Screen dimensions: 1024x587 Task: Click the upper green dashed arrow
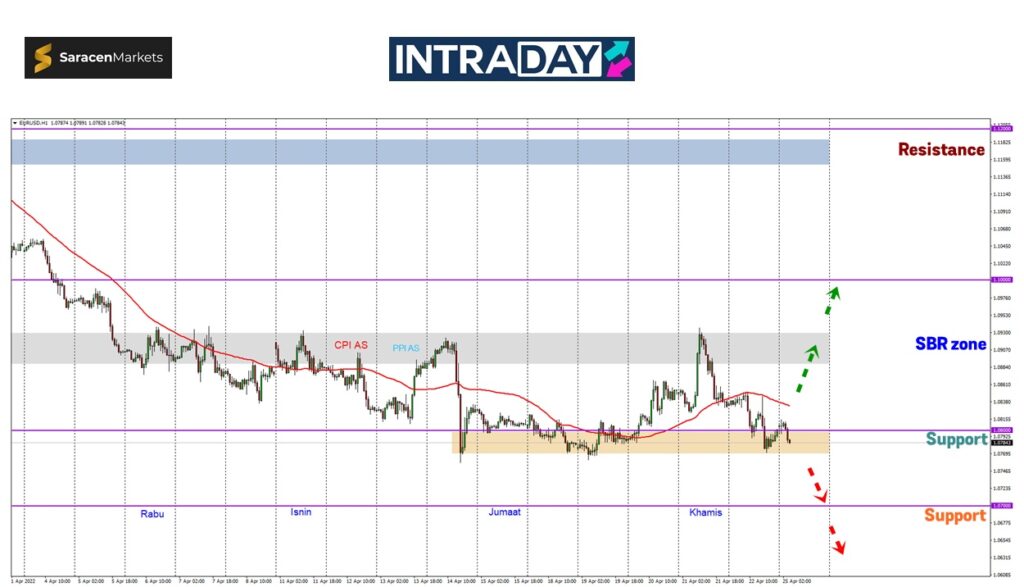tap(833, 292)
